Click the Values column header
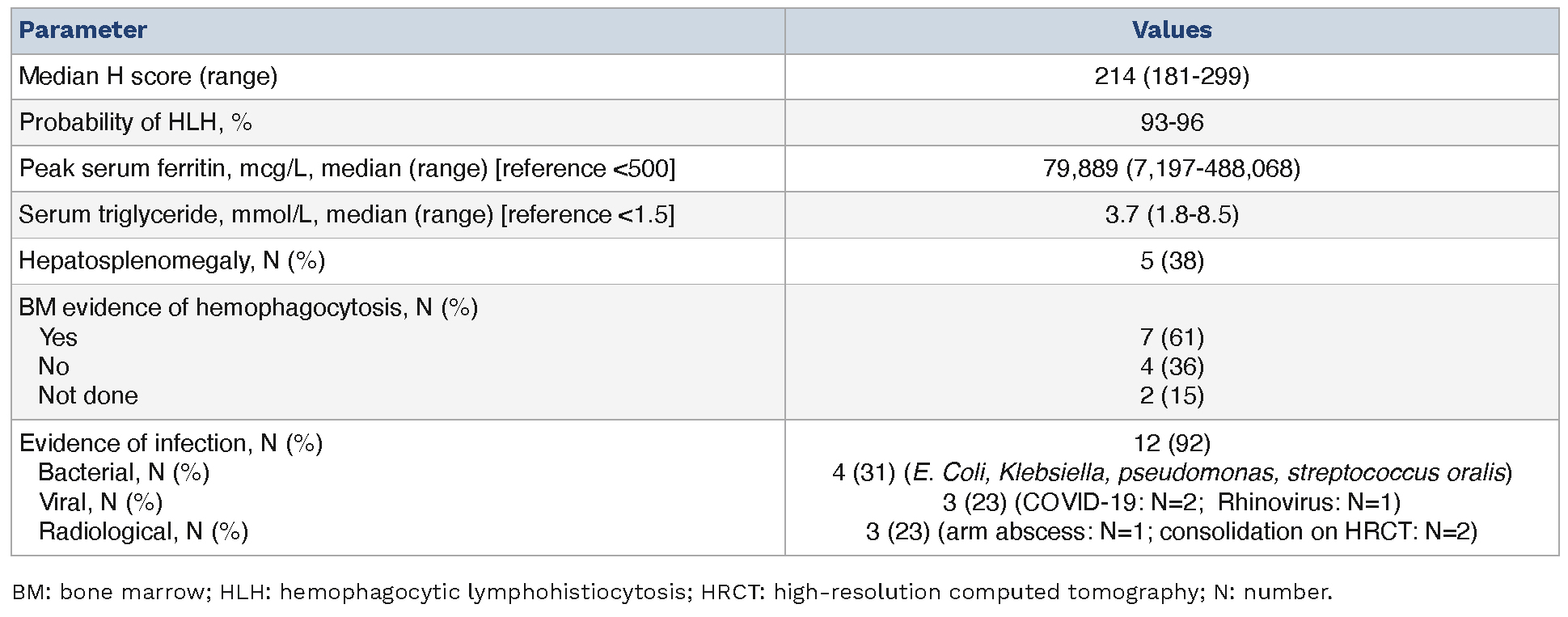 tap(1171, 31)
